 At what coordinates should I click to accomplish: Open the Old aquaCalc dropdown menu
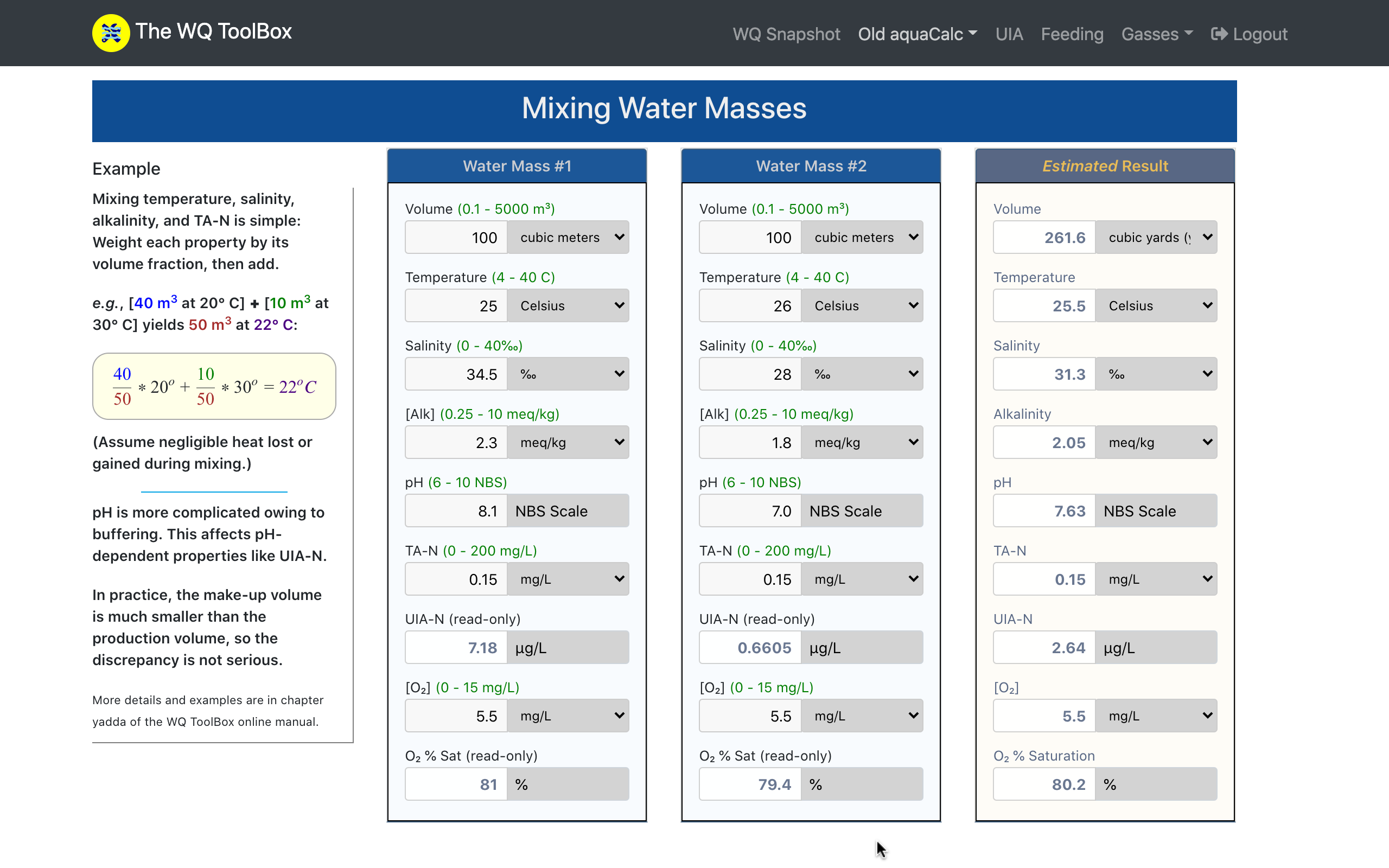click(916, 34)
